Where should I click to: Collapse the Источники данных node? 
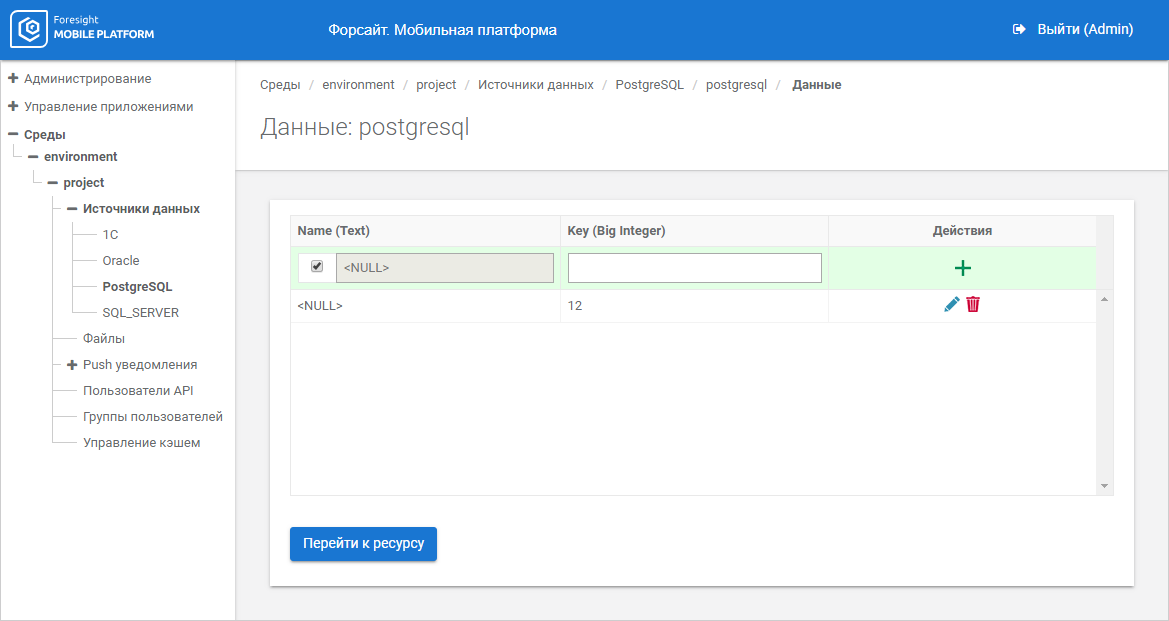point(72,209)
